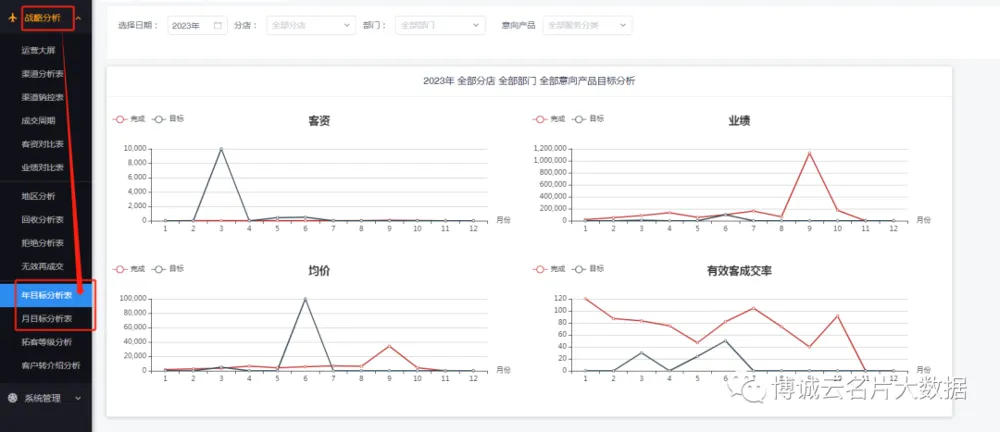The height and width of the screenshot is (432, 1000).
Task: Toggle 目标 legend in the 有效客成交率 chart
Action: tap(587, 268)
